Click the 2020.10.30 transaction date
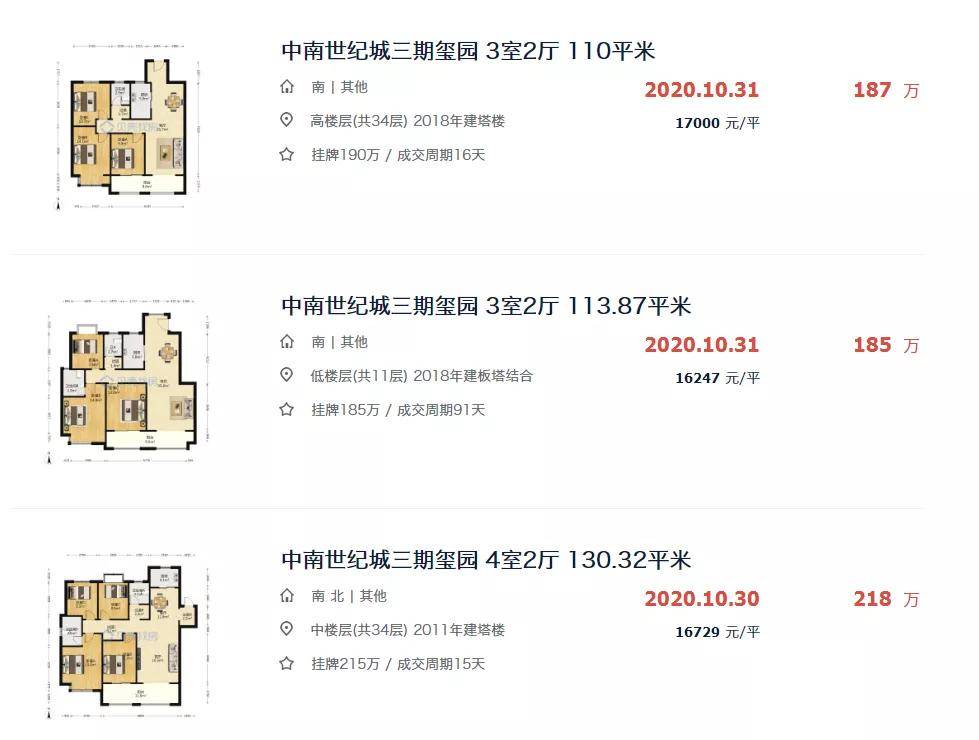 pyautogui.click(x=702, y=599)
